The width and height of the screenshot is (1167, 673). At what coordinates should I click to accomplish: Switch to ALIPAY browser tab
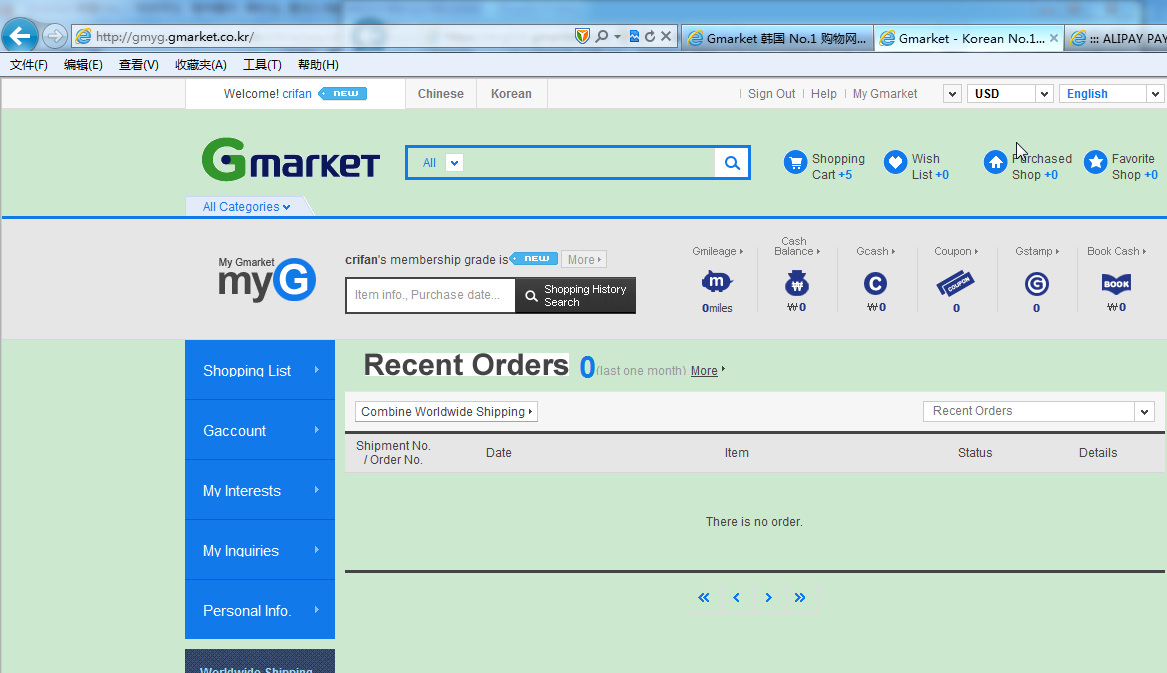1117,38
